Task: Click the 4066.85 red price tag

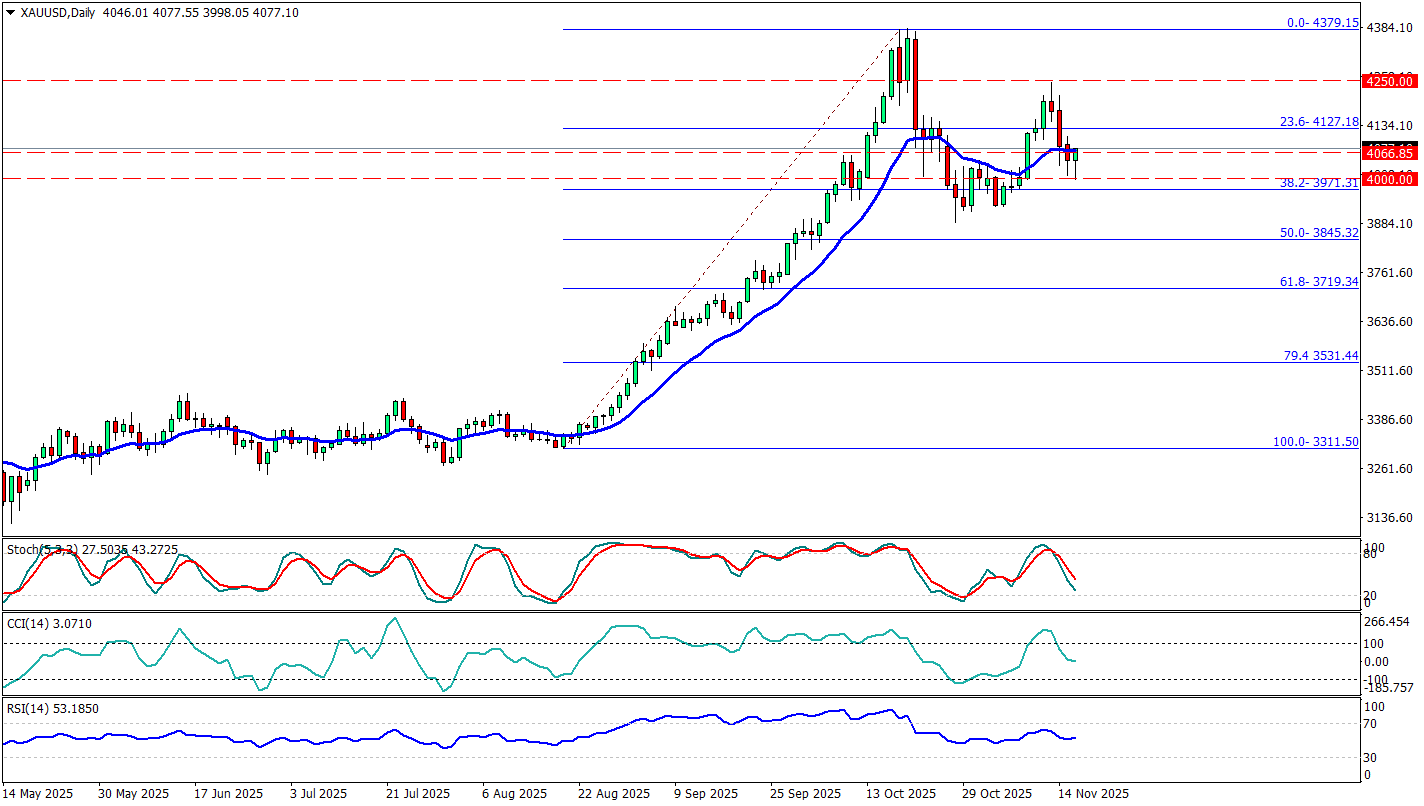Action: [x=1390, y=154]
